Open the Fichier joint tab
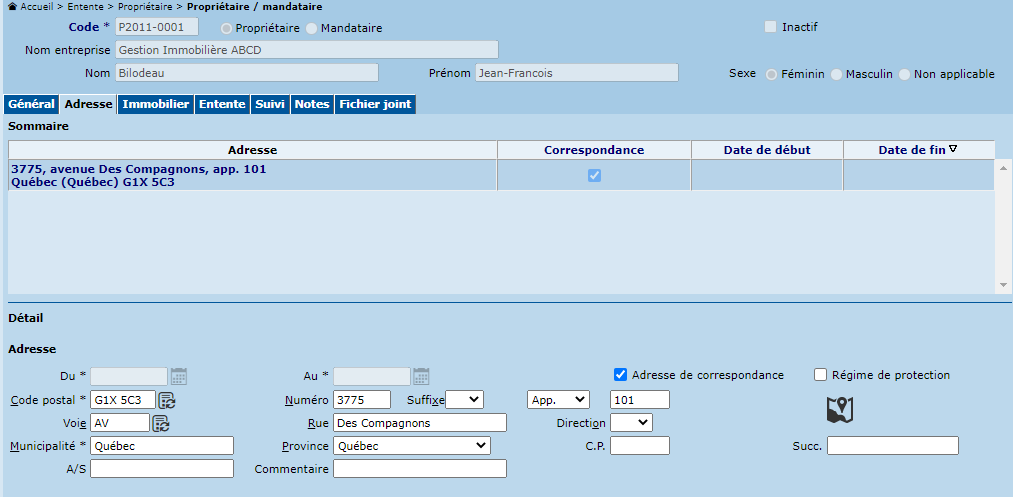 point(374,104)
